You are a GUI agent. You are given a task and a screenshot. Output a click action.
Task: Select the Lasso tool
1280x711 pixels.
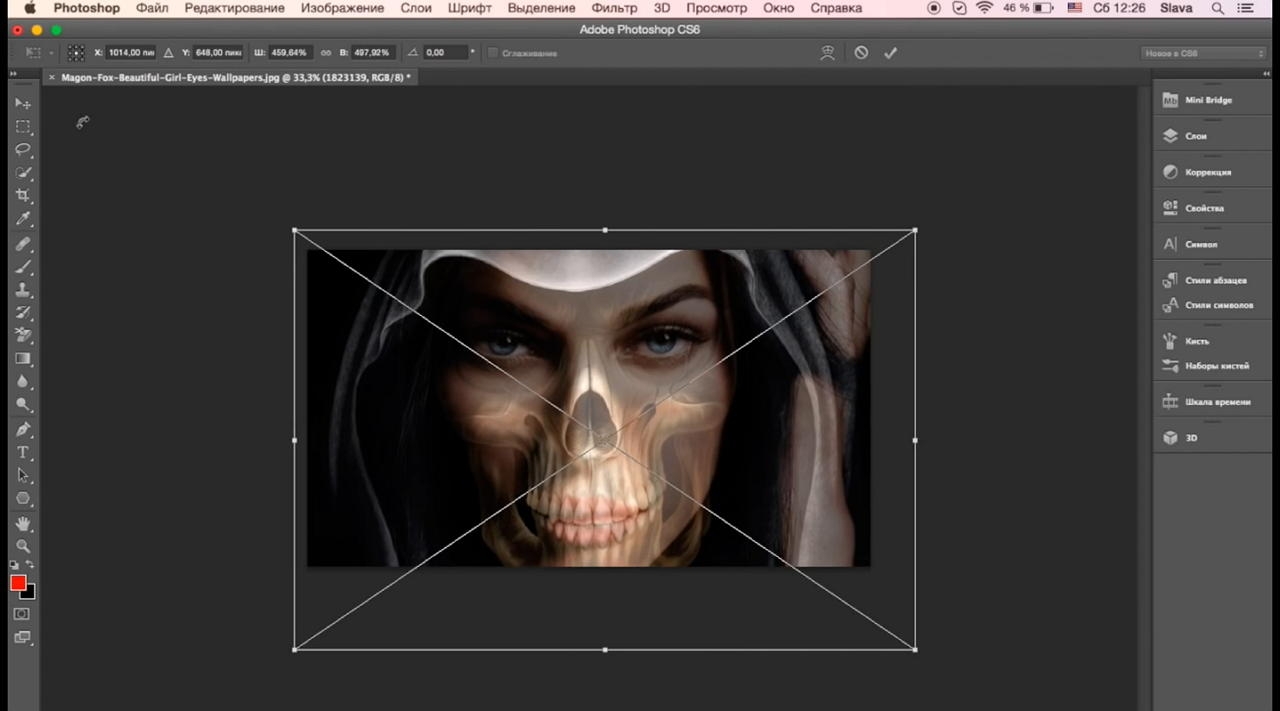pos(23,150)
